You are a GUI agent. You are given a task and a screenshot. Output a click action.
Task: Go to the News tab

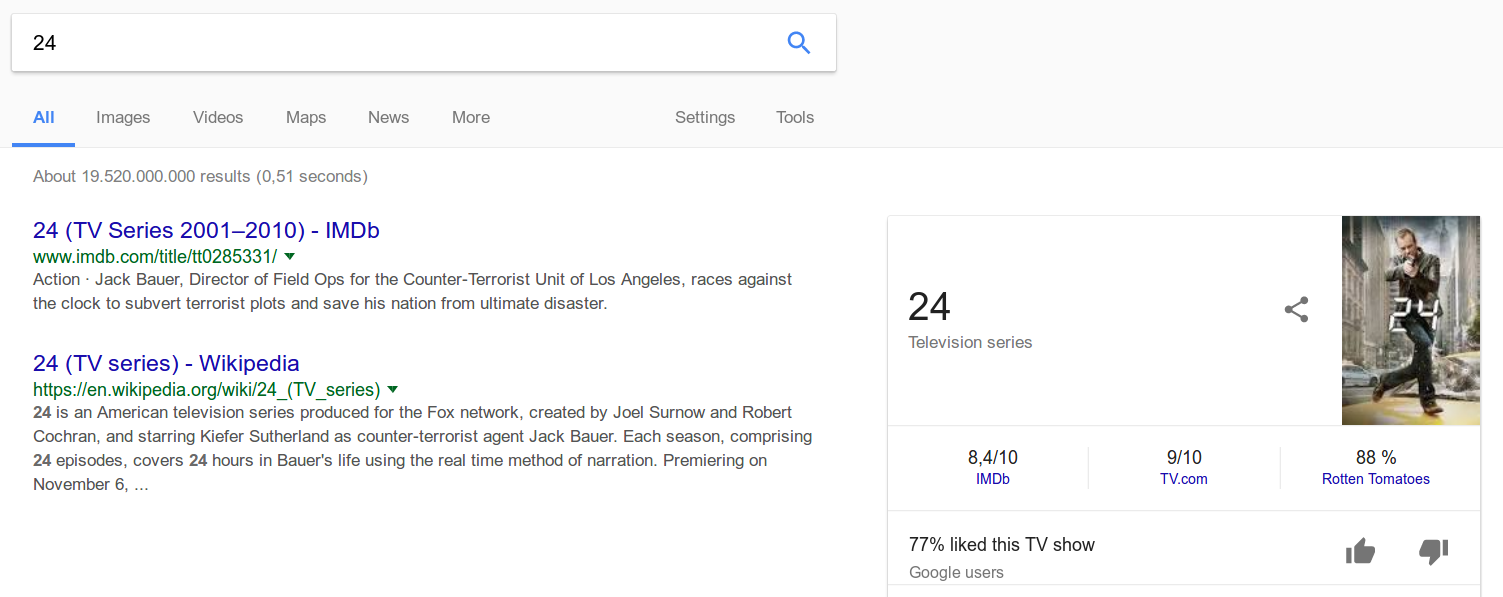(388, 117)
